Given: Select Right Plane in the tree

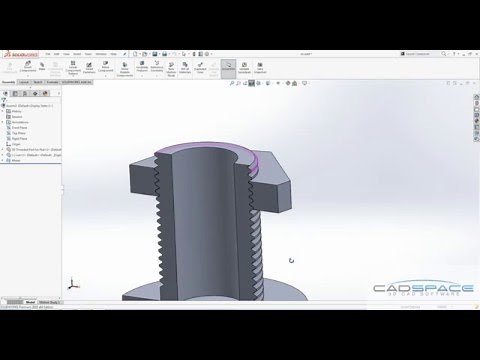Looking at the screenshot, I should click(x=17, y=139).
